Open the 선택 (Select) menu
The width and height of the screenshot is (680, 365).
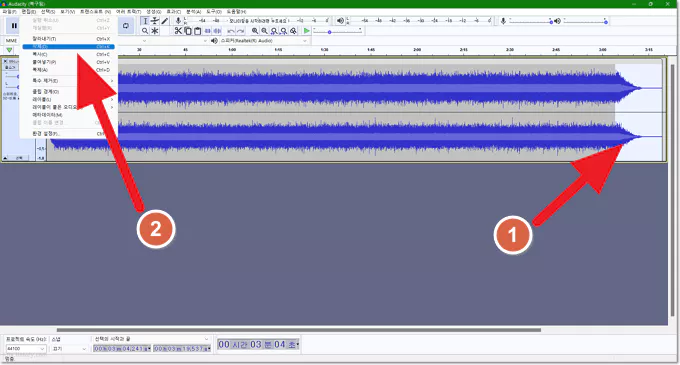pyautogui.click(x=48, y=12)
